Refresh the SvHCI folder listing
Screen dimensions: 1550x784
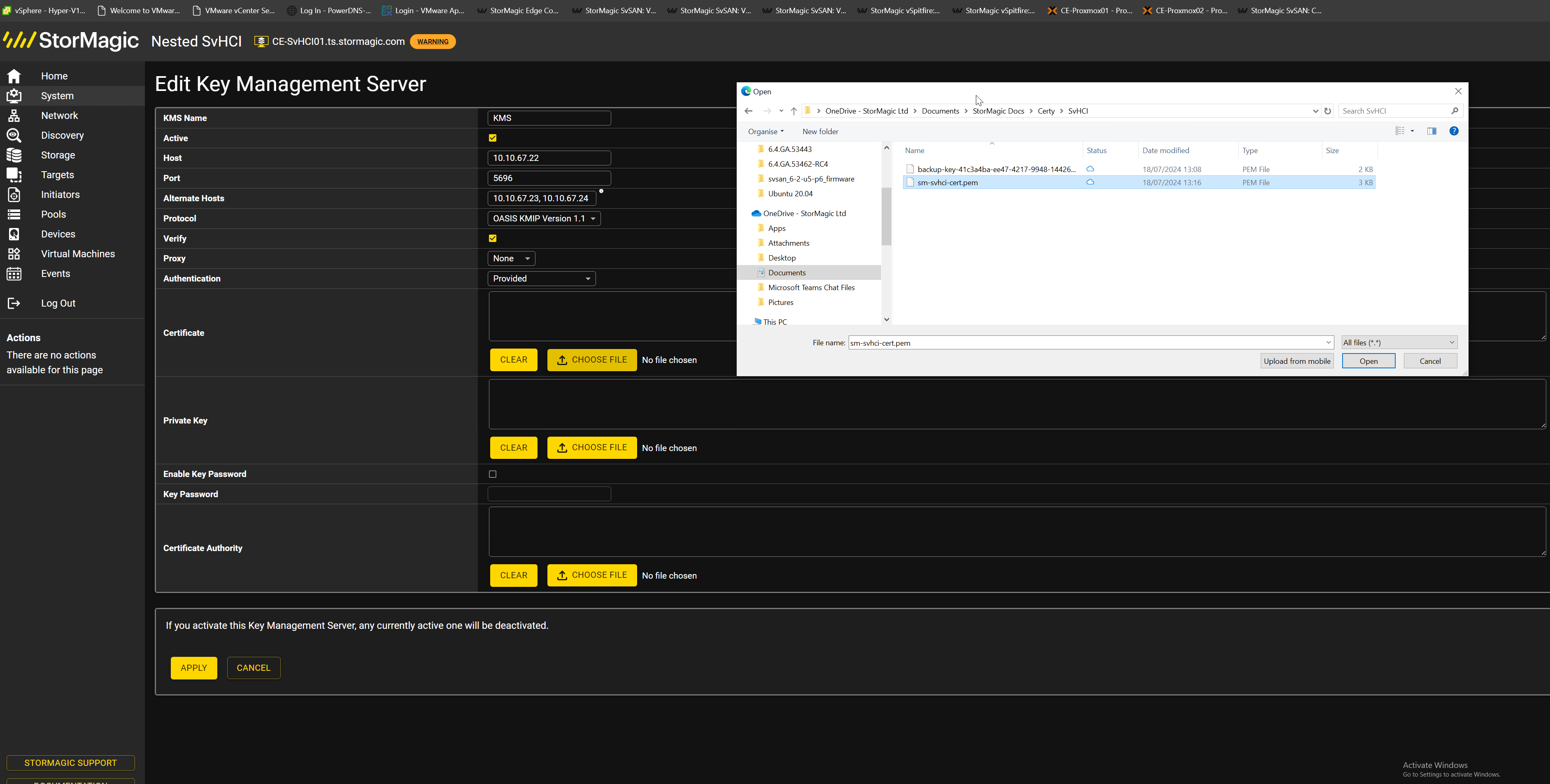tap(1327, 111)
